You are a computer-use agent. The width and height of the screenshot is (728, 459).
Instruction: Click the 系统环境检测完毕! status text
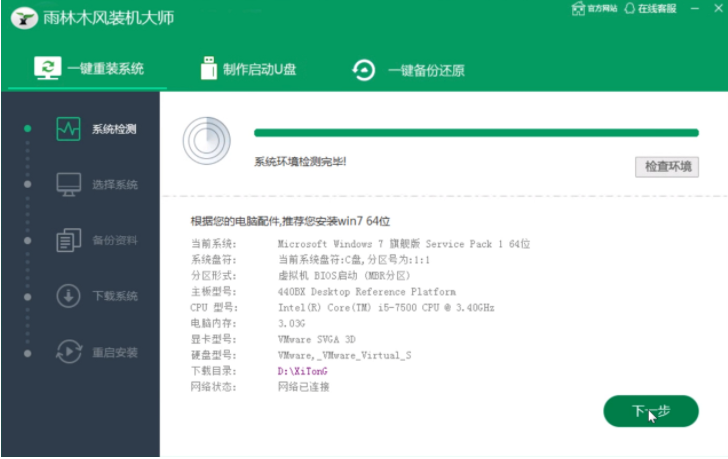(300, 162)
